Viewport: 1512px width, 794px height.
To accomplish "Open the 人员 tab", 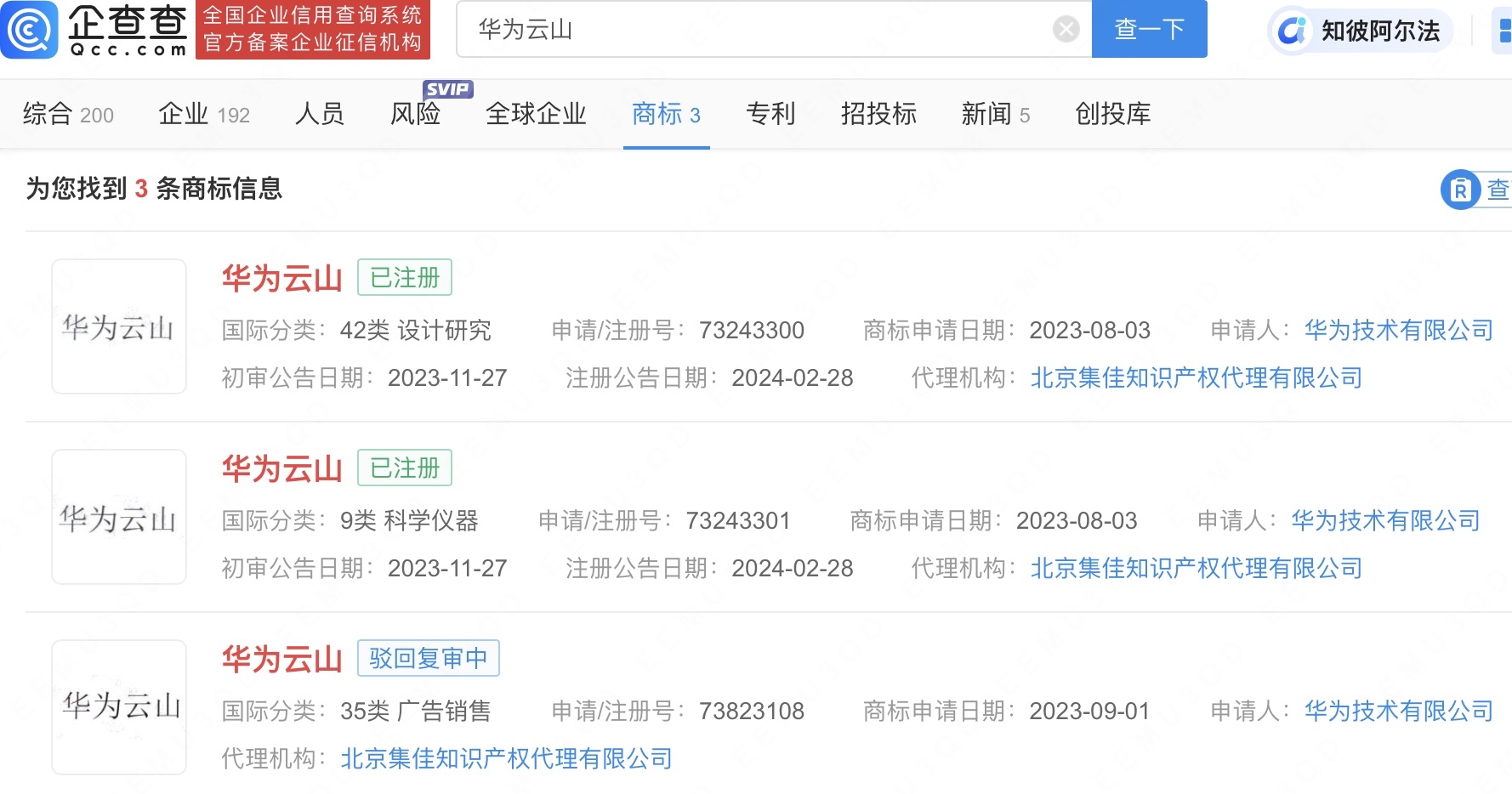I will pos(320,114).
